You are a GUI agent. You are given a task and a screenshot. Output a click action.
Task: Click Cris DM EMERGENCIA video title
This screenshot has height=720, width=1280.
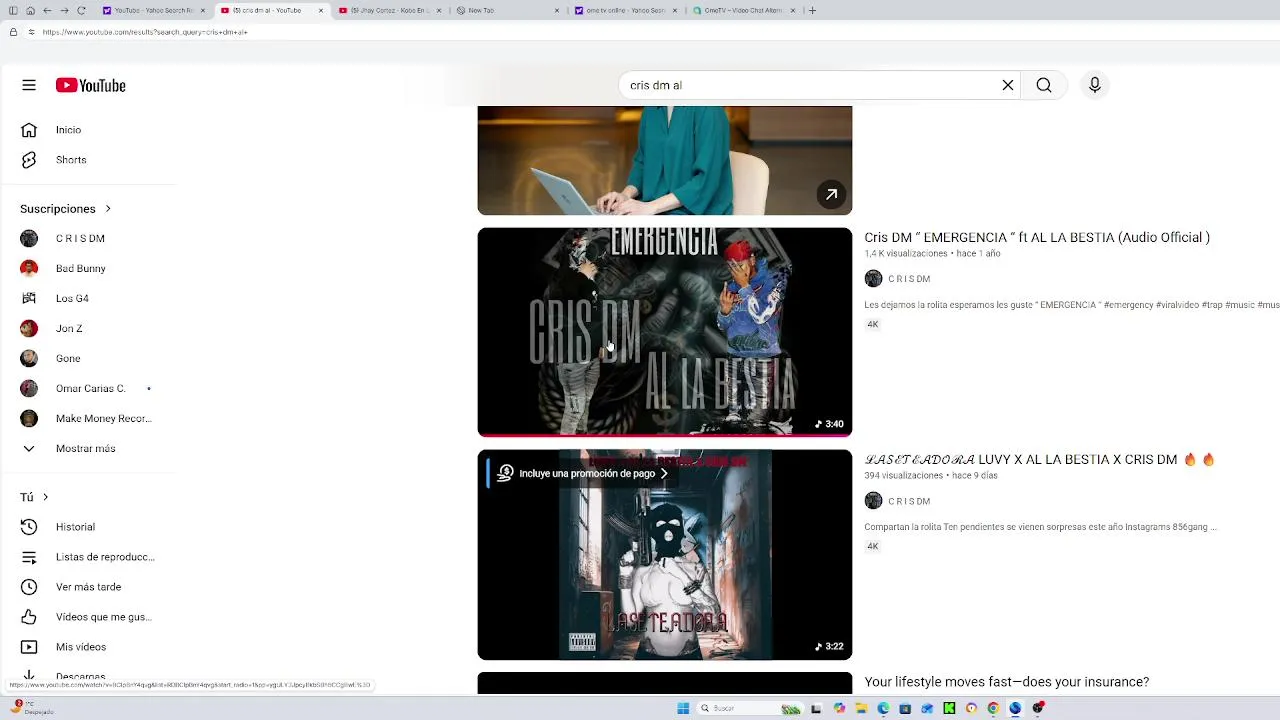tap(1037, 238)
